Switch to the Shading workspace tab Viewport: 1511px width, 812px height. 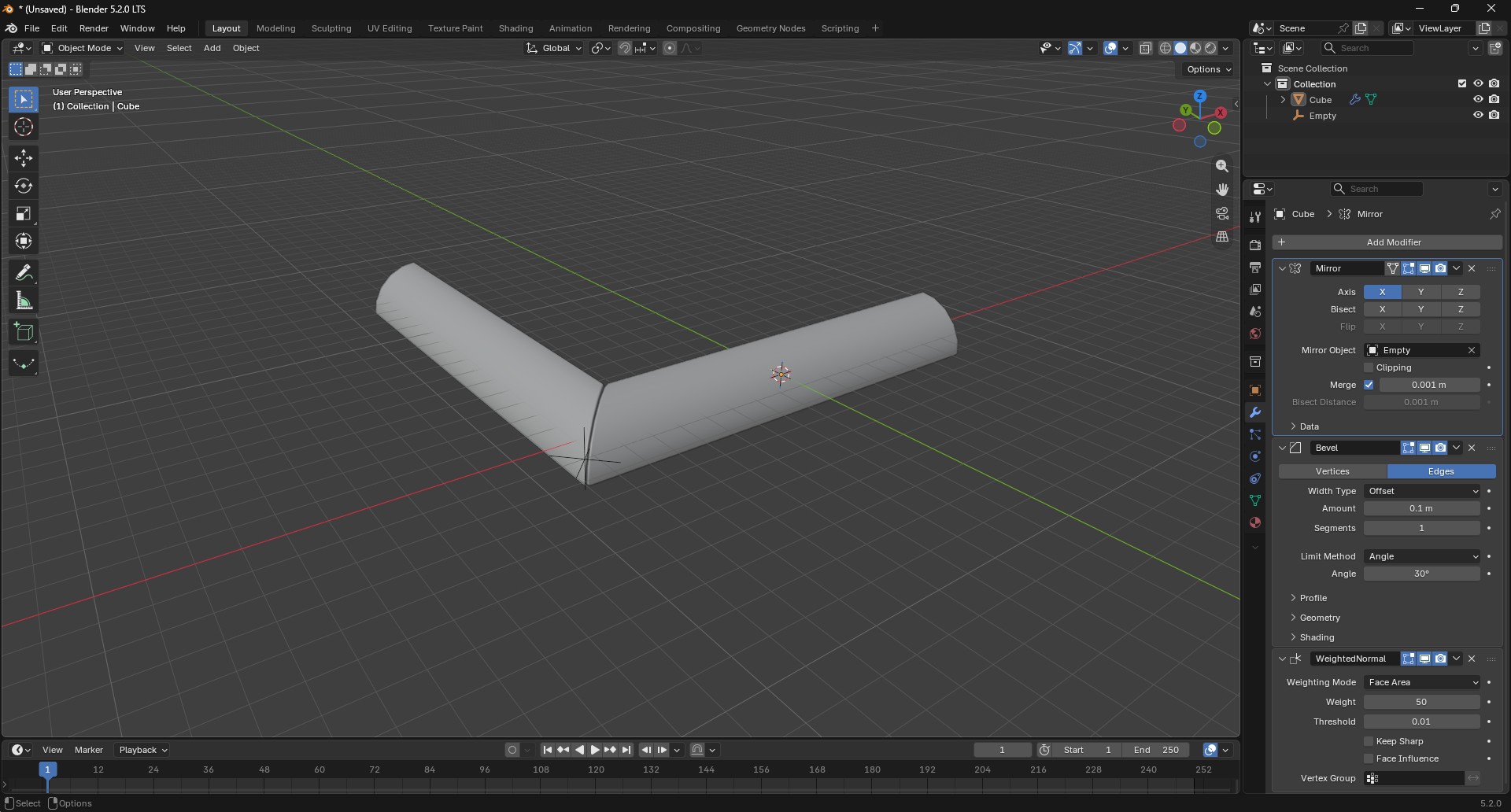coord(515,28)
